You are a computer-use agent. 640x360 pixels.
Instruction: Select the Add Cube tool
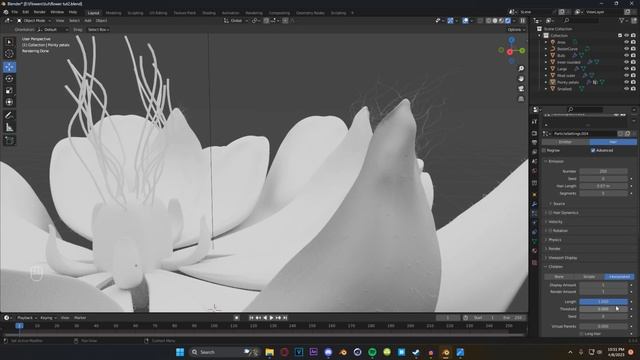click(x=9, y=140)
